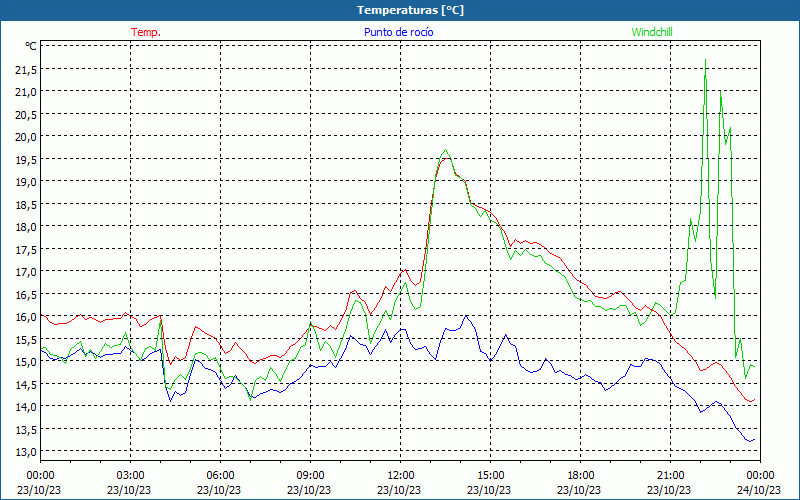Click the 17,0 y-axis value
The height and width of the screenshot is (500, 800).
click(26, 272)
